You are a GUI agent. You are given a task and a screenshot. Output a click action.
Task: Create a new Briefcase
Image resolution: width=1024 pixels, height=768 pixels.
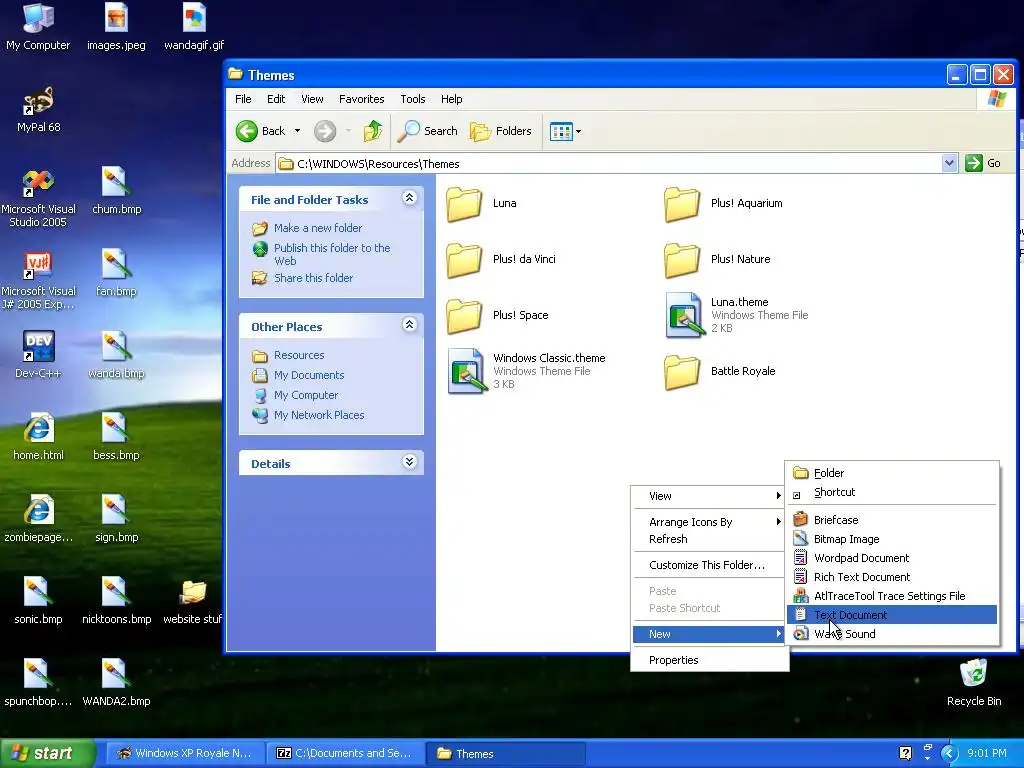coord(892,520)
